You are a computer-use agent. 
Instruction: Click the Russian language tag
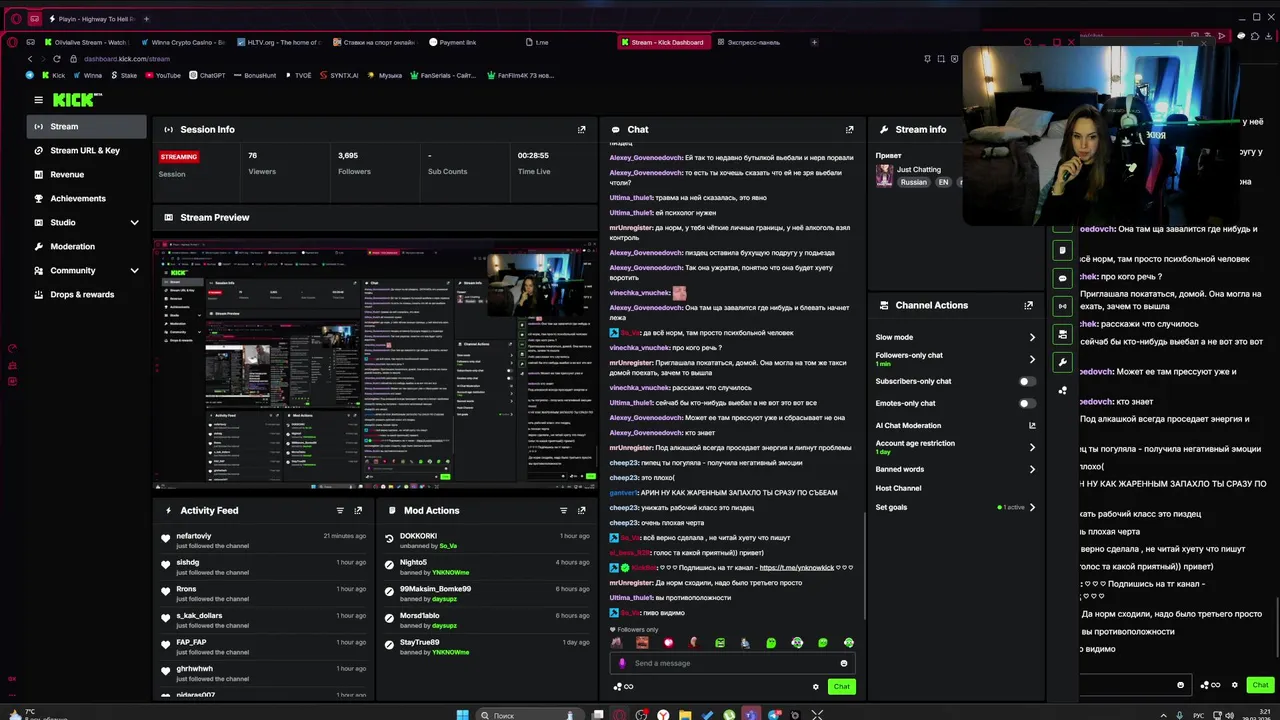[x=913, y=182]
